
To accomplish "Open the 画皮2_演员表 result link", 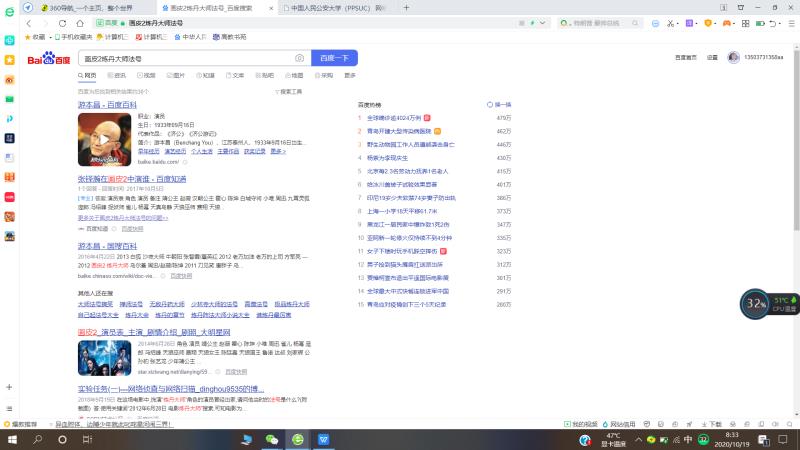I will tap(154, 333).
